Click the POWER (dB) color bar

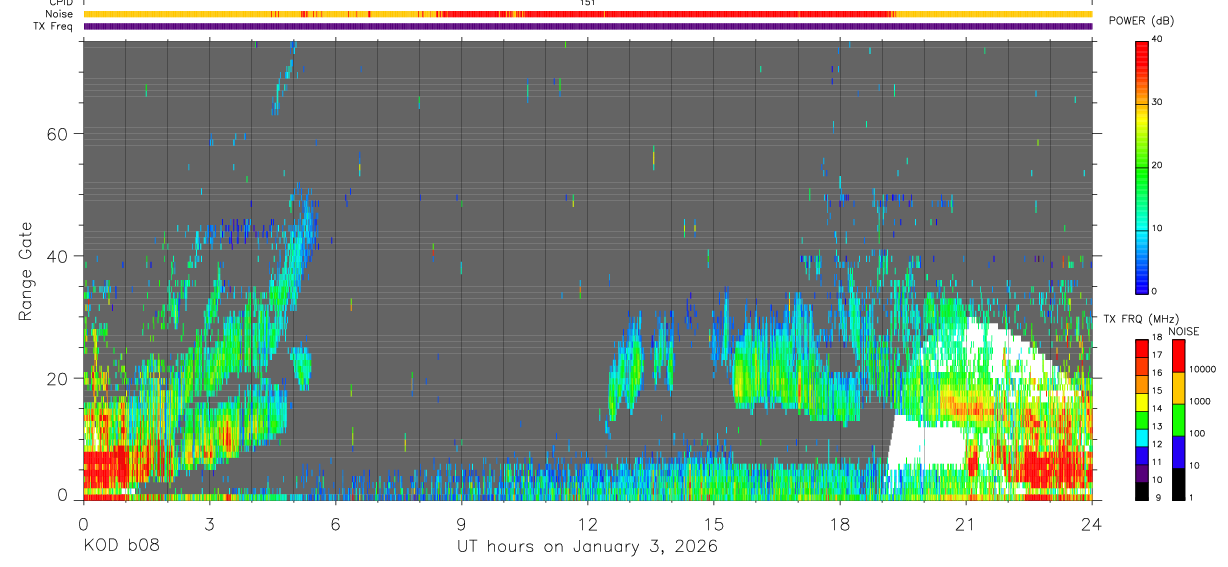[x=1142, y=166]
